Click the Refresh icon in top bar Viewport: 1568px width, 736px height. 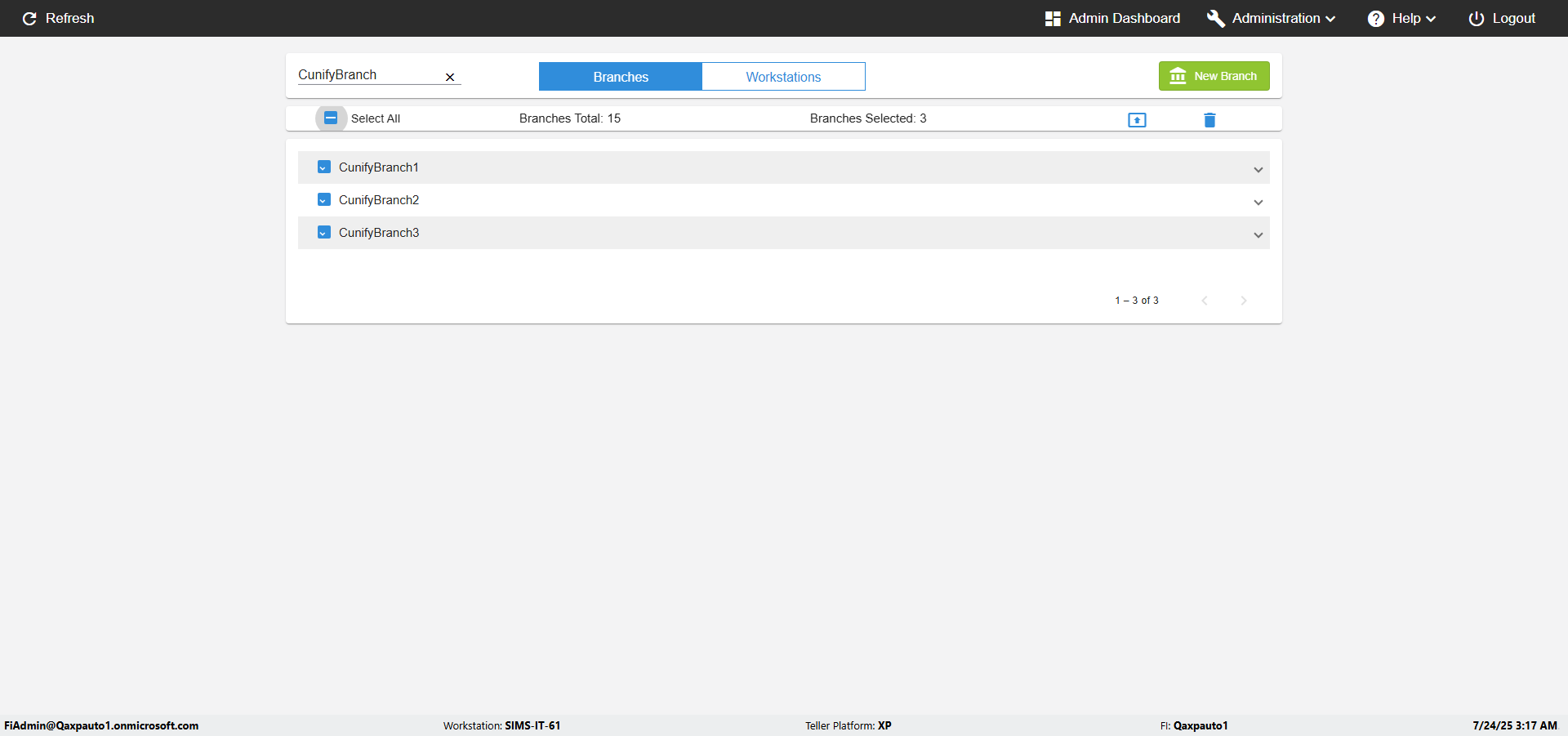point(29,18)
